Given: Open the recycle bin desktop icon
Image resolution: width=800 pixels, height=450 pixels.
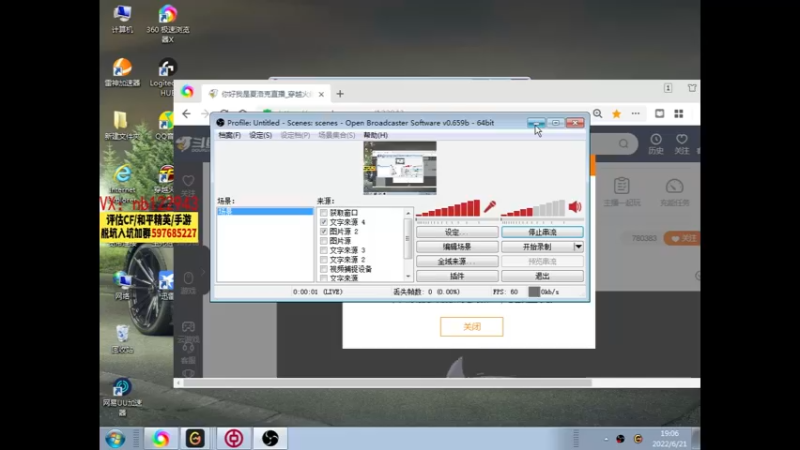Looking at the screenshot, I should click(x=122, y=339).
